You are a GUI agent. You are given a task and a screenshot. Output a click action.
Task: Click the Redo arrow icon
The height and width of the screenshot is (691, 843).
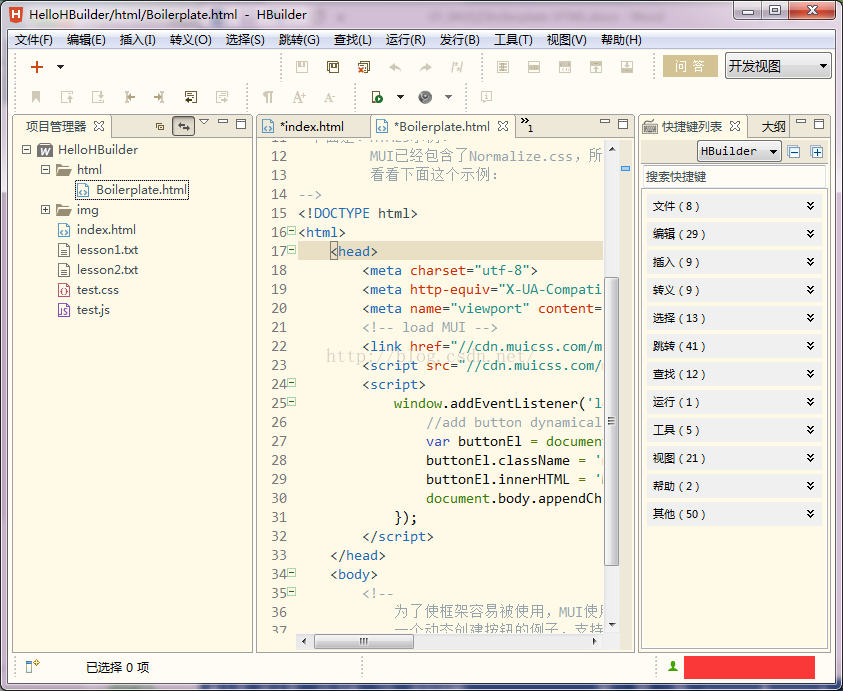point(426,67)
